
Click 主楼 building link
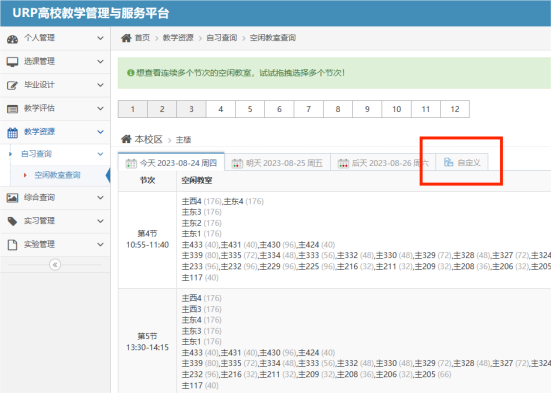pos(183,140)
